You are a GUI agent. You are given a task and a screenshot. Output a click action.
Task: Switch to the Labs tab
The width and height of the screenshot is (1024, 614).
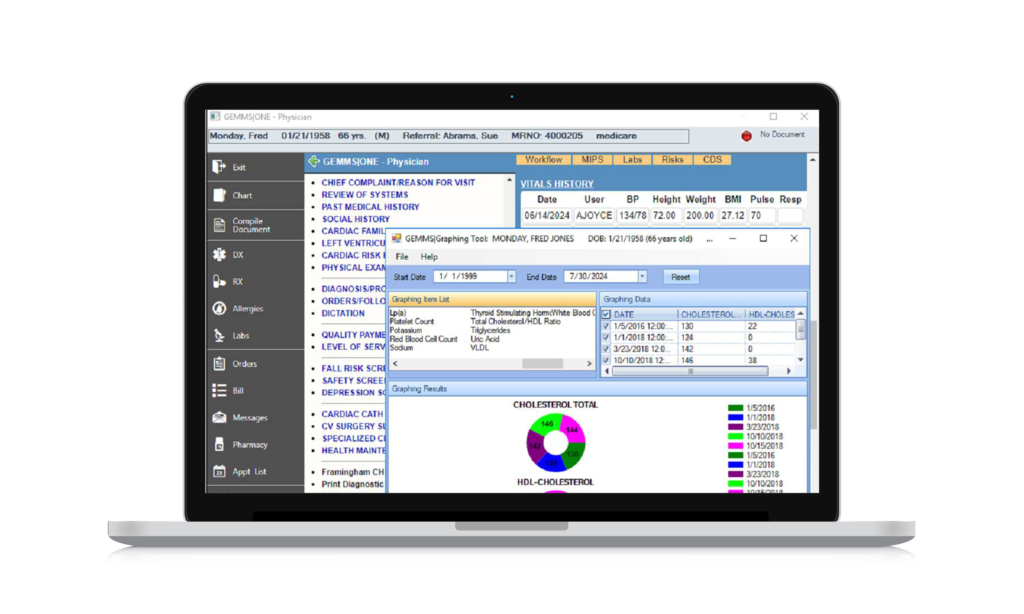pos(632,160)
